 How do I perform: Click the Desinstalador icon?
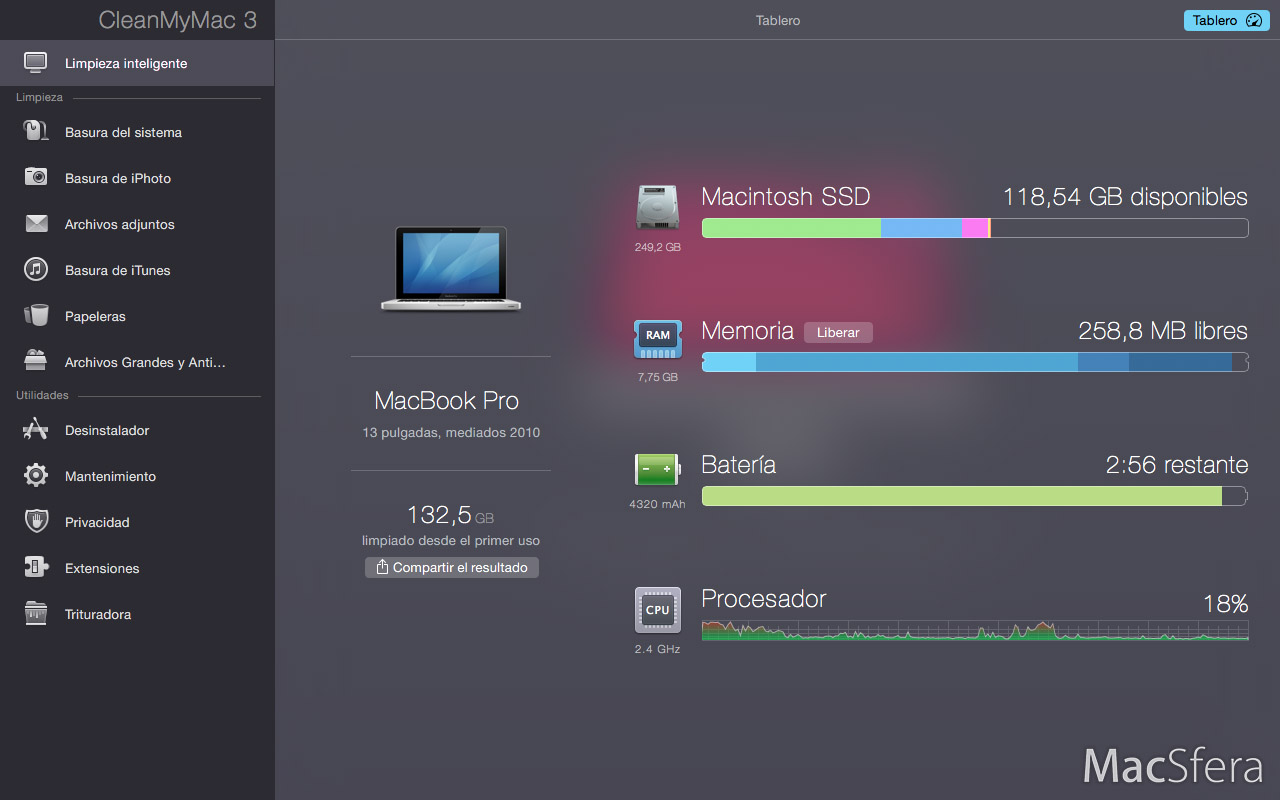click(x=36, y=430)
